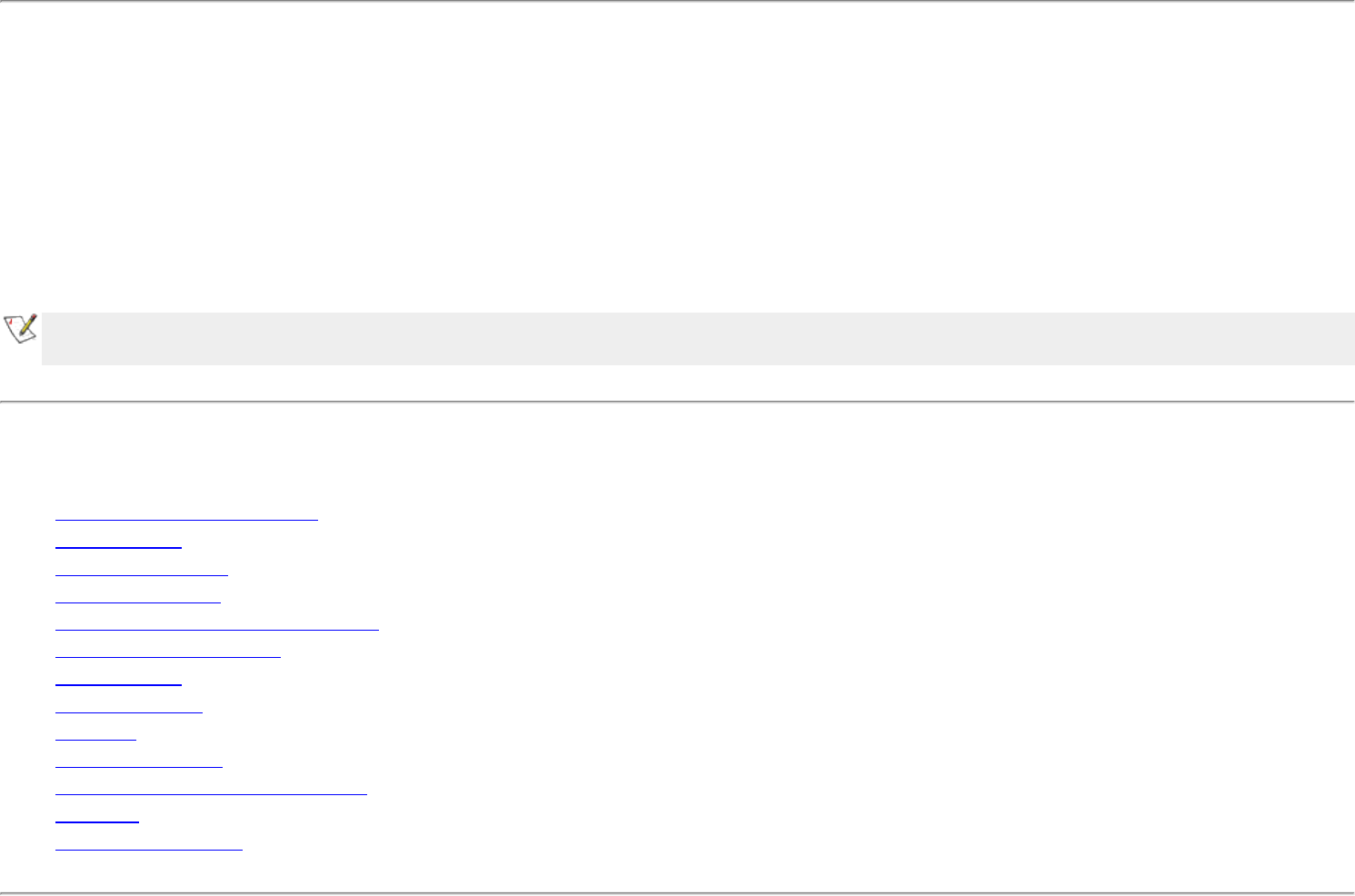Click the horizontal rule at page top

[677, 2]
